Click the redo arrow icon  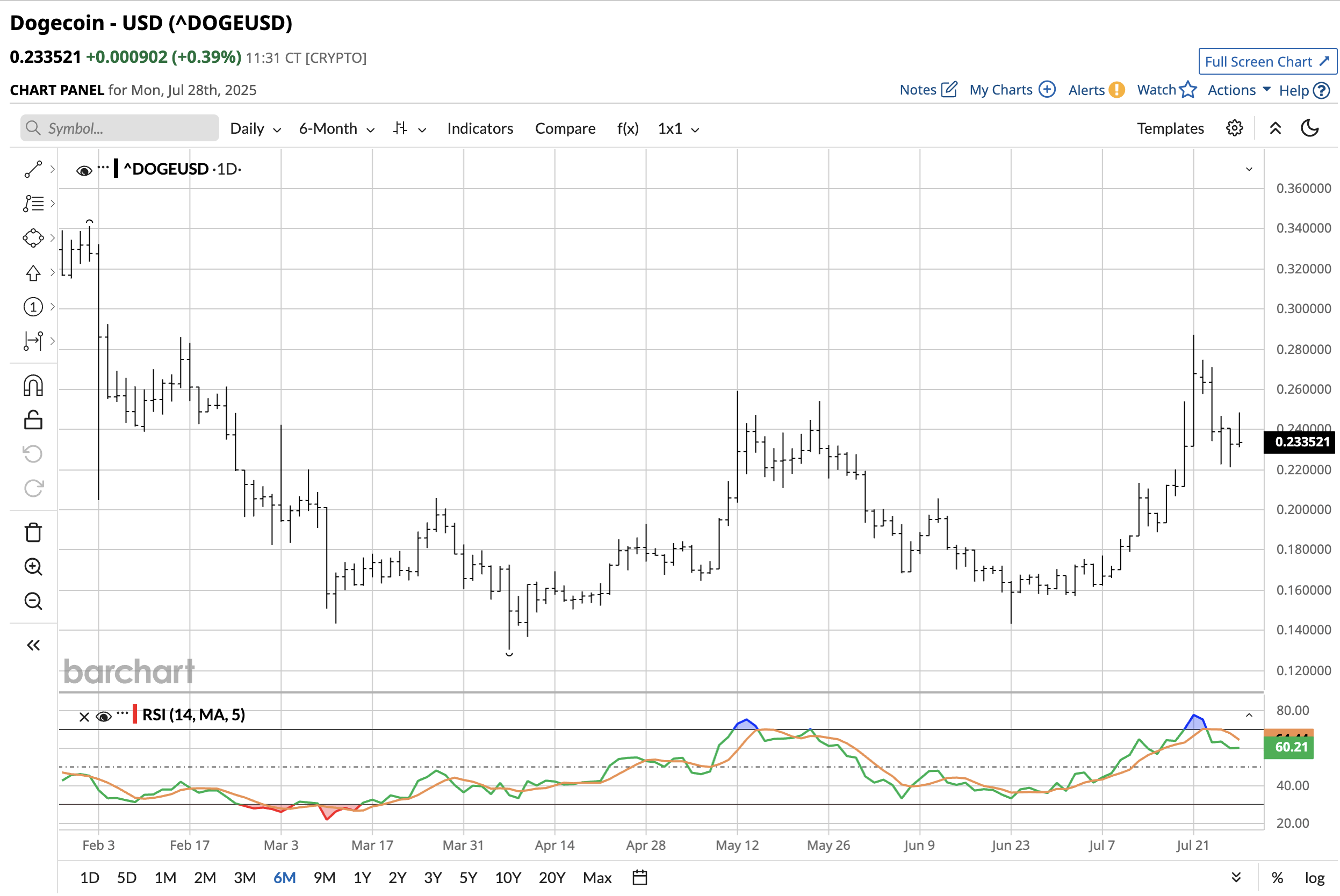click(33, 489)
